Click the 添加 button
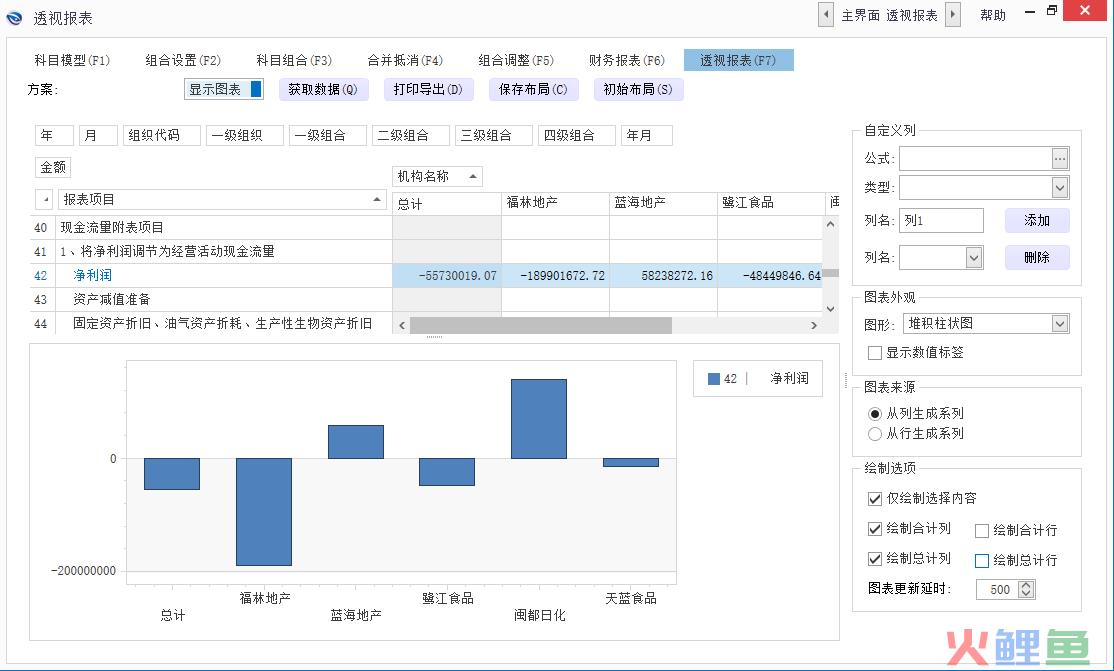 tap(1037, 220)
